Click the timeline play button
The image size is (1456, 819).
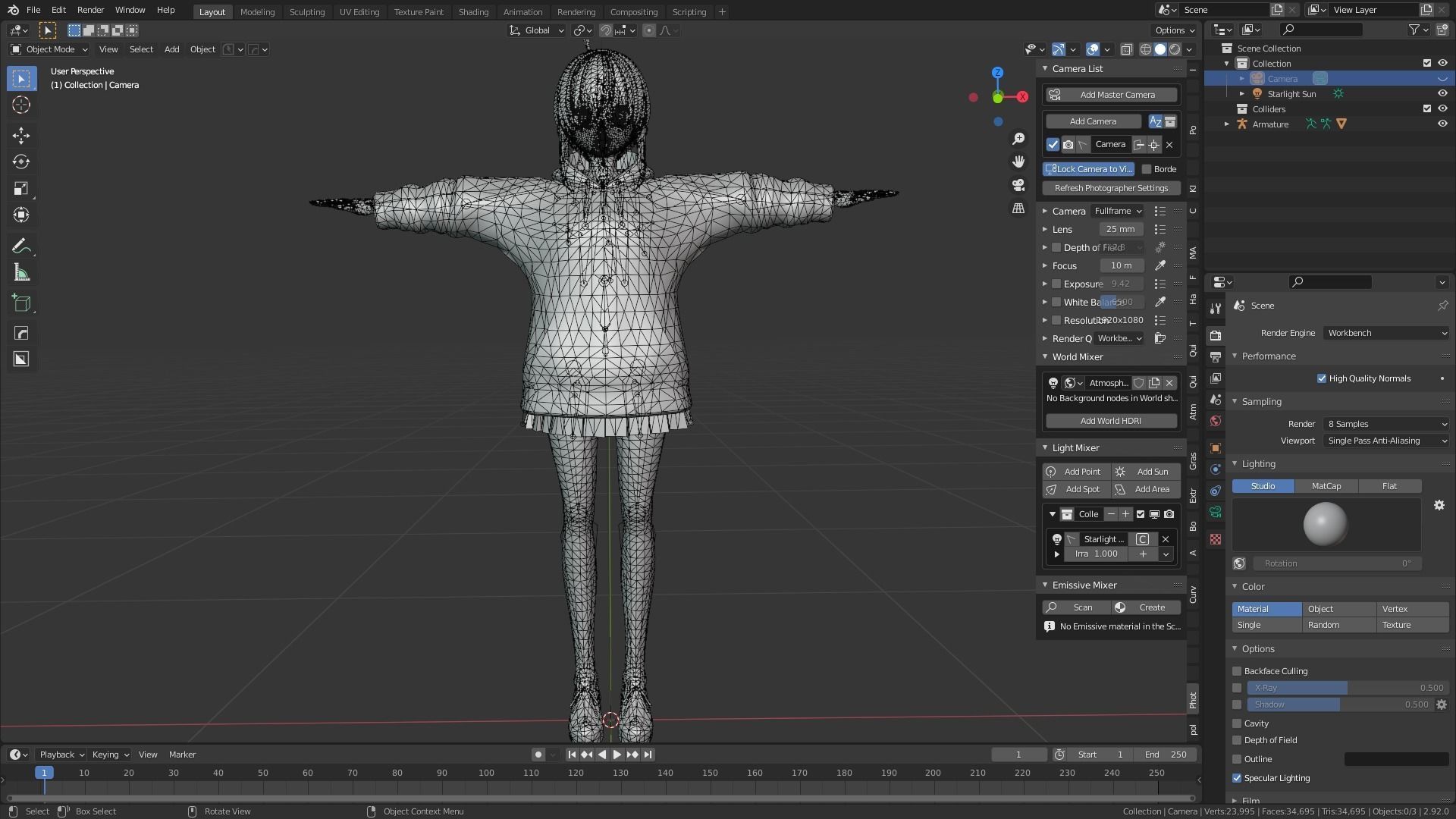coord(617,755)
